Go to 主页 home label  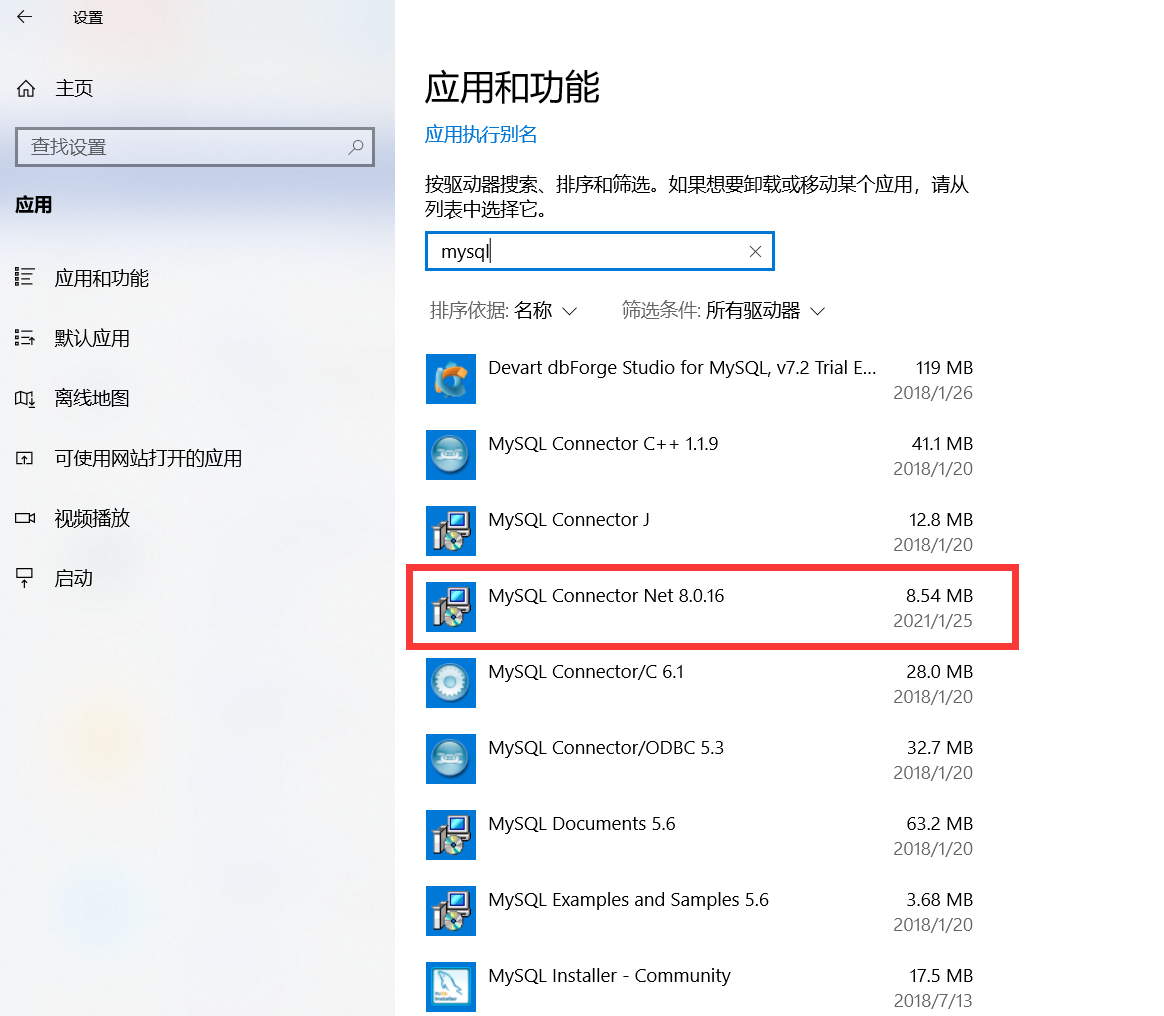pyautogui.click(x=74, y=89)
